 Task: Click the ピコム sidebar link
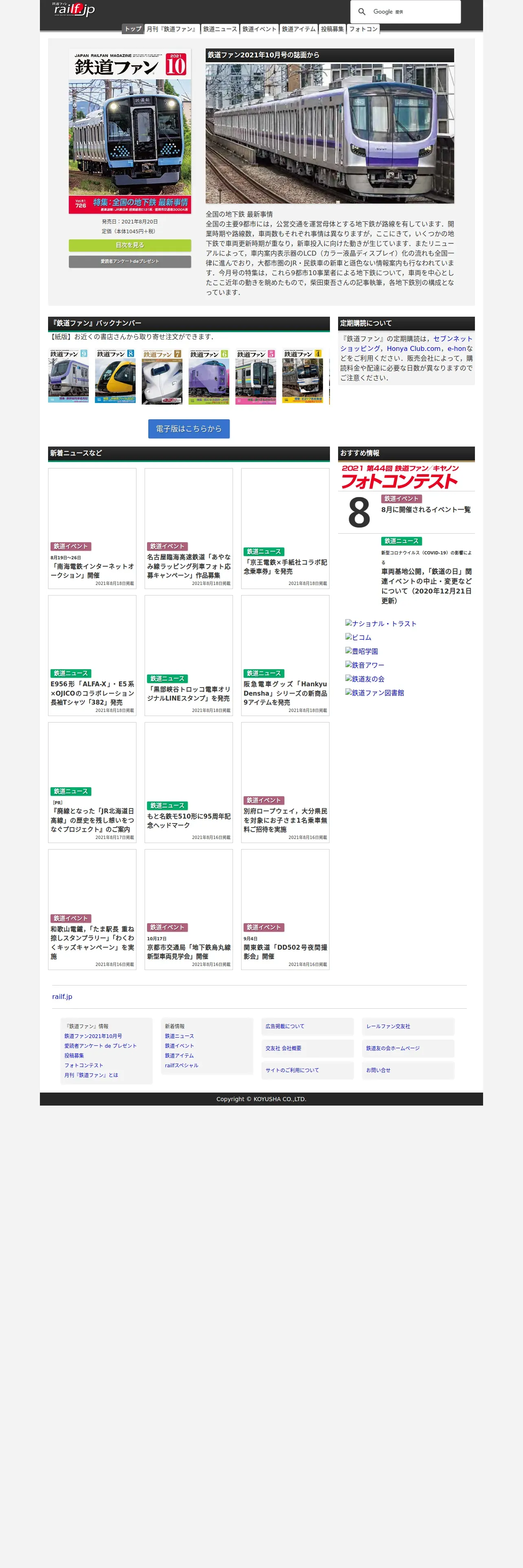point(358,637)
